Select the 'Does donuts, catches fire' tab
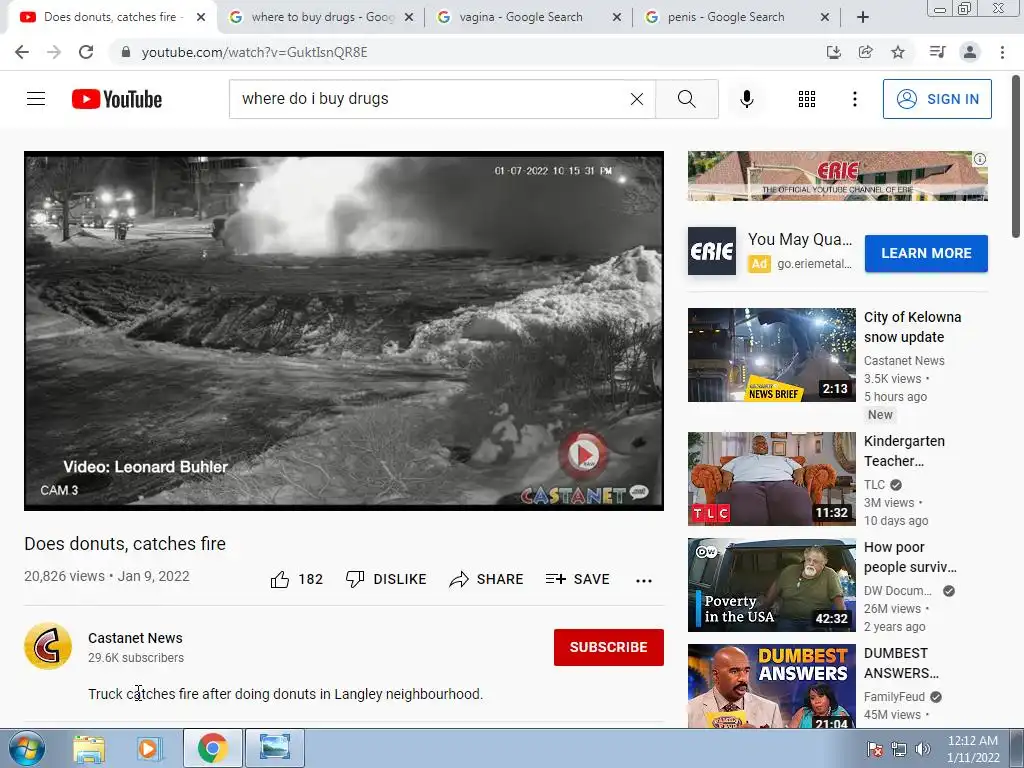Screen dimensions: 1024x768 (x=110, y=17)
